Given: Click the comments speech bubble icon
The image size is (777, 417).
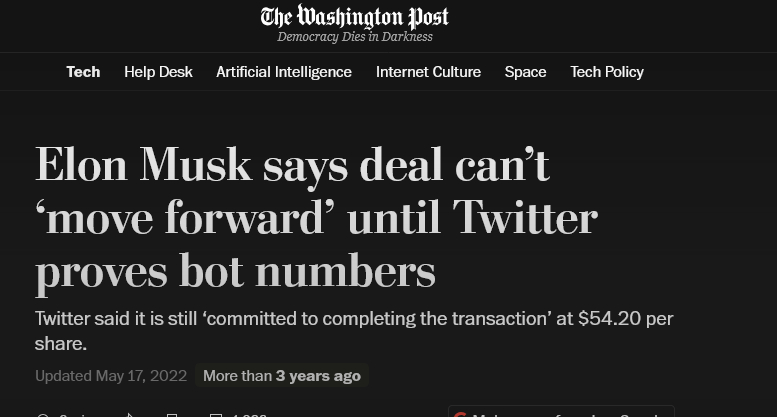Looking at the screenshot, I should (216, 414).
